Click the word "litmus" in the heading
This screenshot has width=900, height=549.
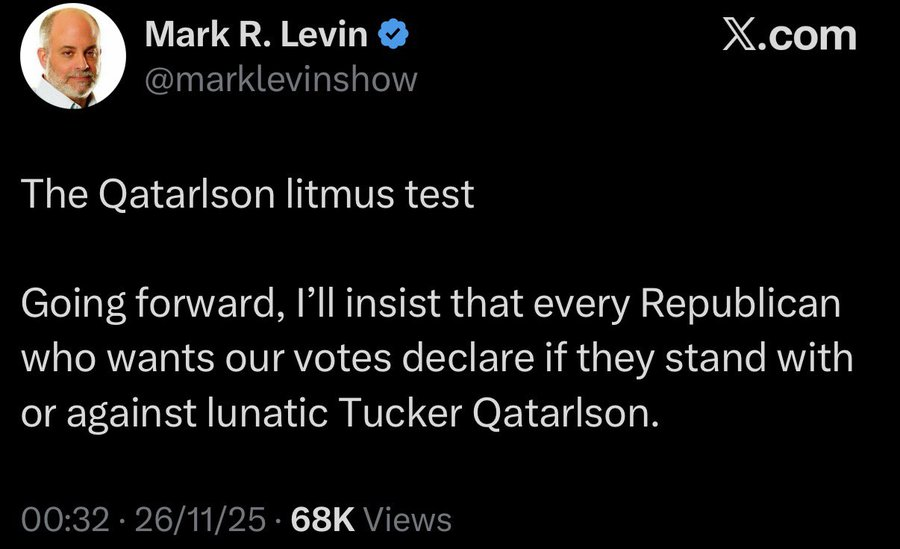click(339, 195)
